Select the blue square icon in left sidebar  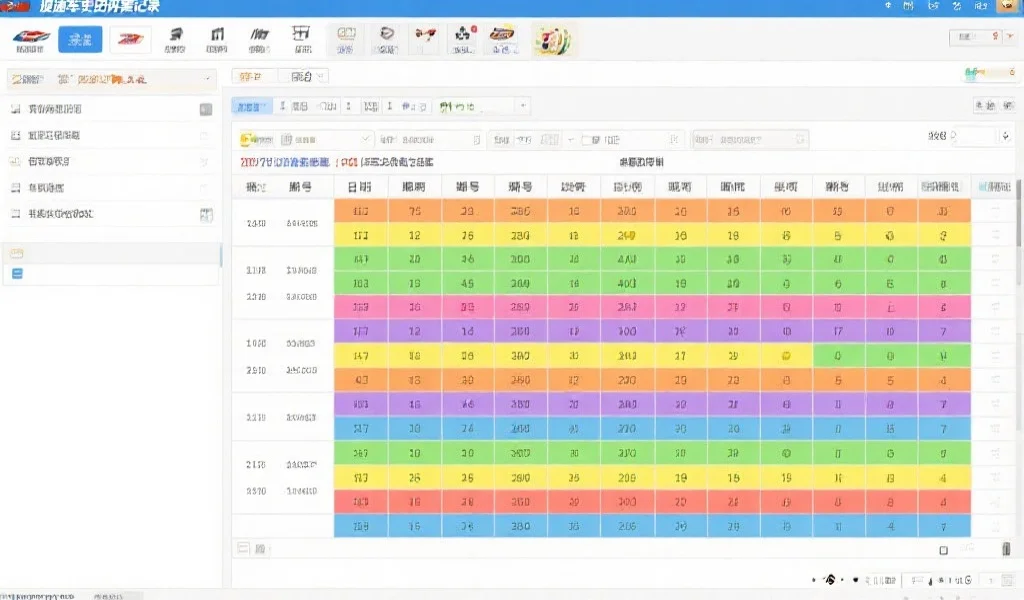point(16,273)
